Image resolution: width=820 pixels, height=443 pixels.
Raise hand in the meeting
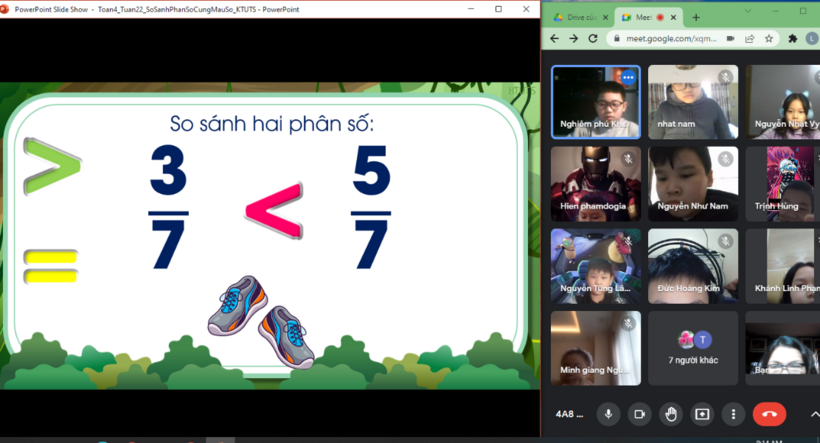point(671,414)
